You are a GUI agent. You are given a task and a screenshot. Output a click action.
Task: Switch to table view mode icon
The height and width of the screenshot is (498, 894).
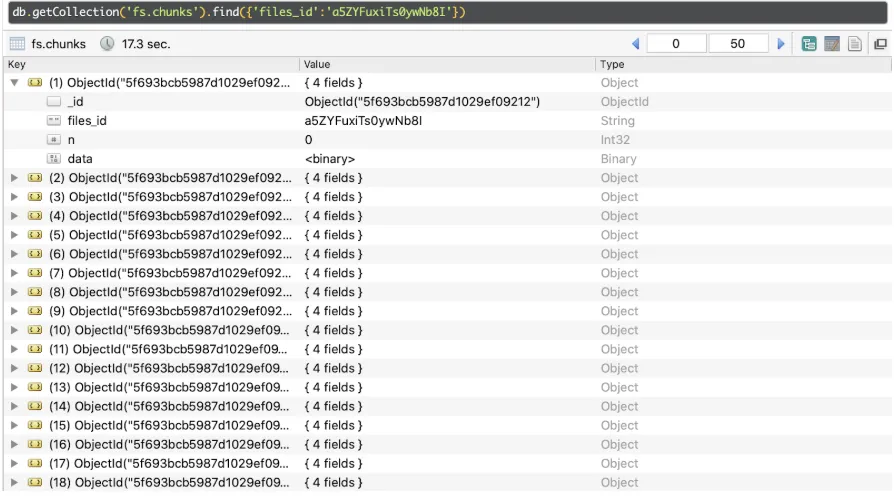832,44
